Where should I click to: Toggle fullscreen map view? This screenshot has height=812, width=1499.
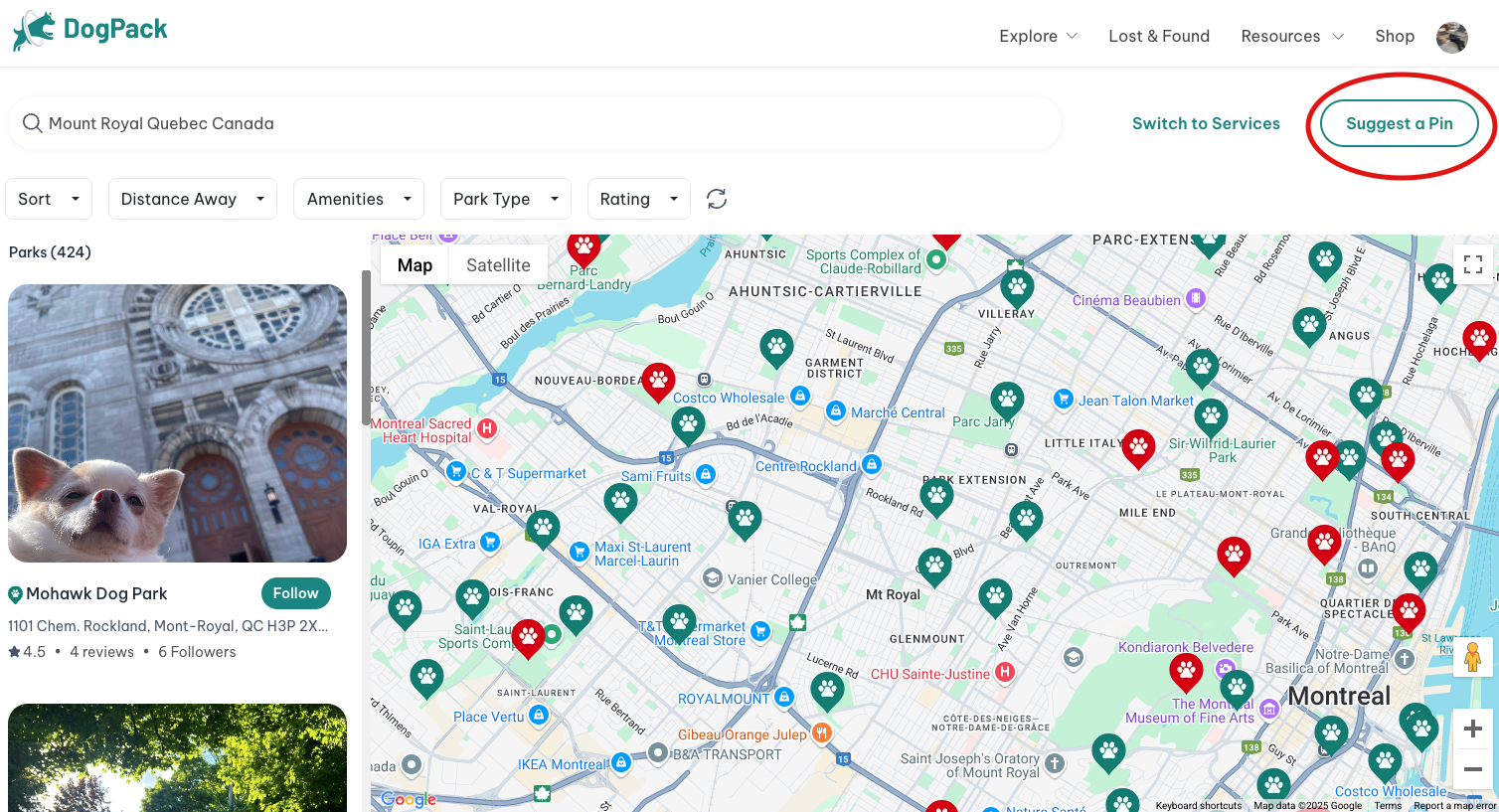point(1472,264)
